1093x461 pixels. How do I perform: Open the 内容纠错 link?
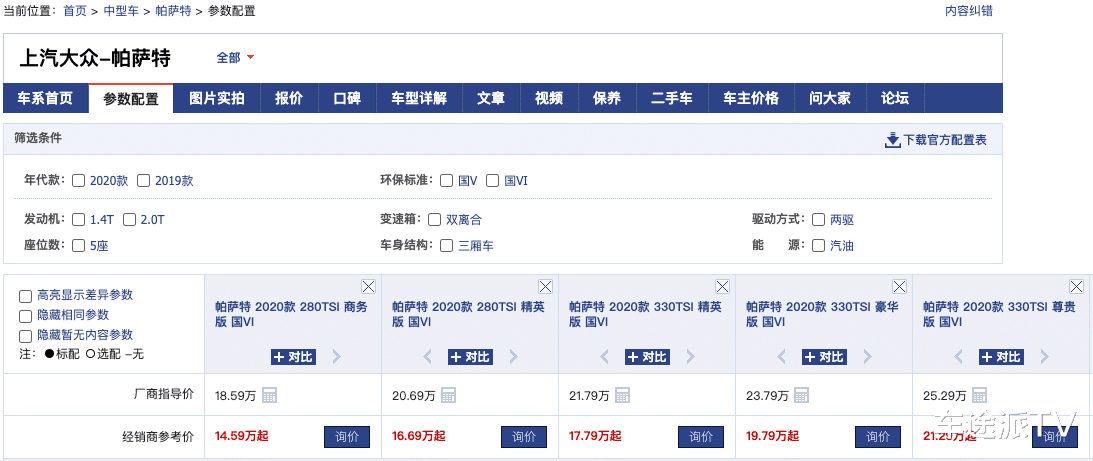[969, 11]
